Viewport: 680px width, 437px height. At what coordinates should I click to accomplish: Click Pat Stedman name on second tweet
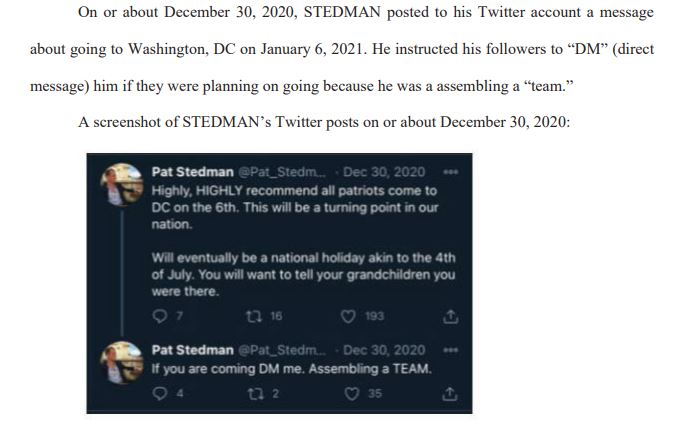(x=193, y=350)
